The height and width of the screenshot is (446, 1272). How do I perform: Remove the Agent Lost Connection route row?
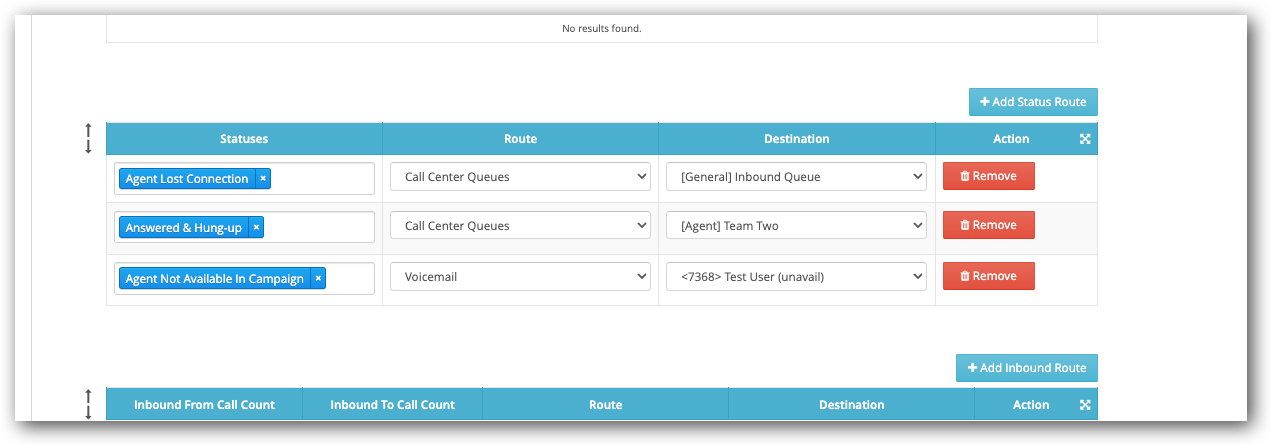pos(988,176)
